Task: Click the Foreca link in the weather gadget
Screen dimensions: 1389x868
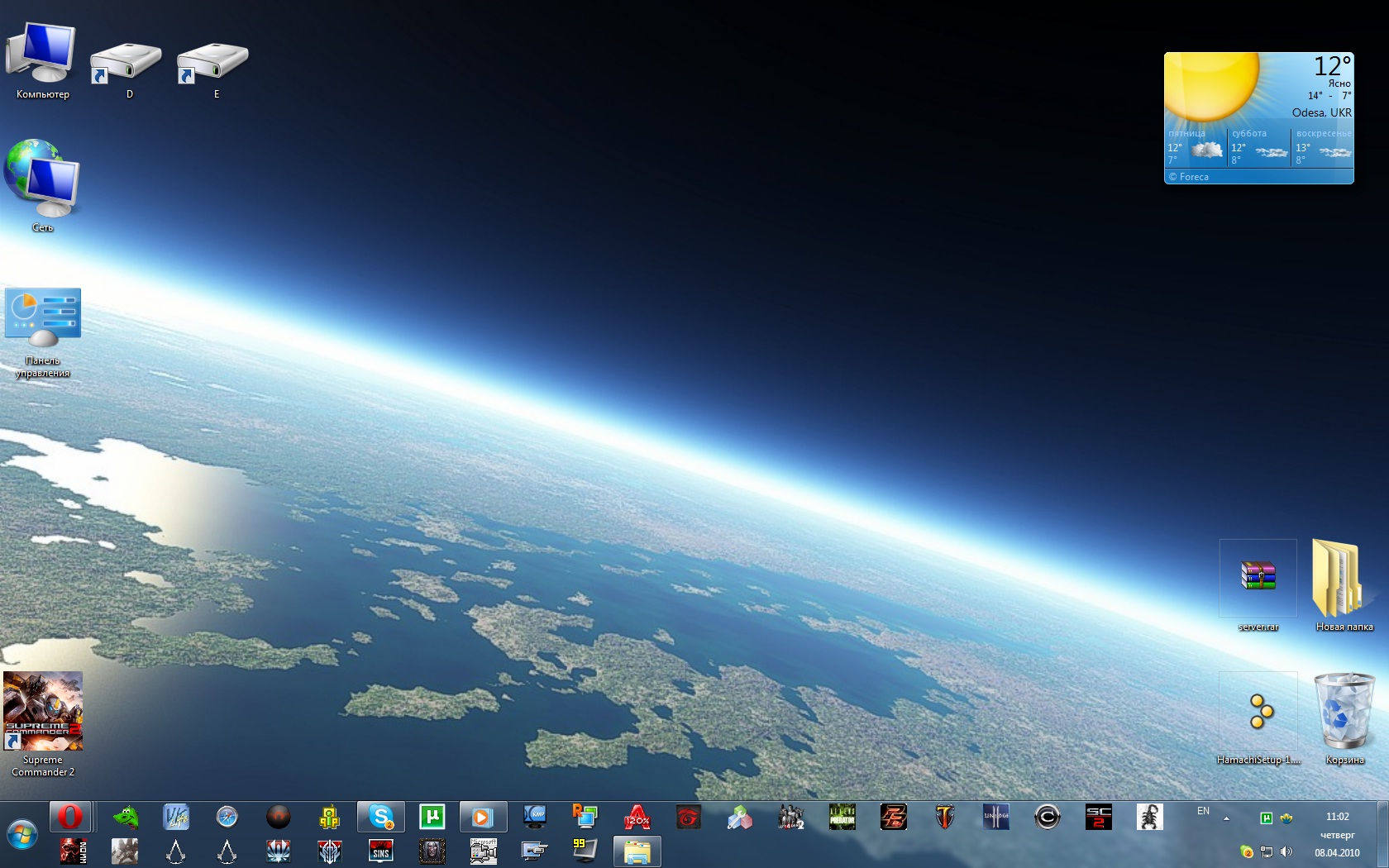Action: 1189,177
